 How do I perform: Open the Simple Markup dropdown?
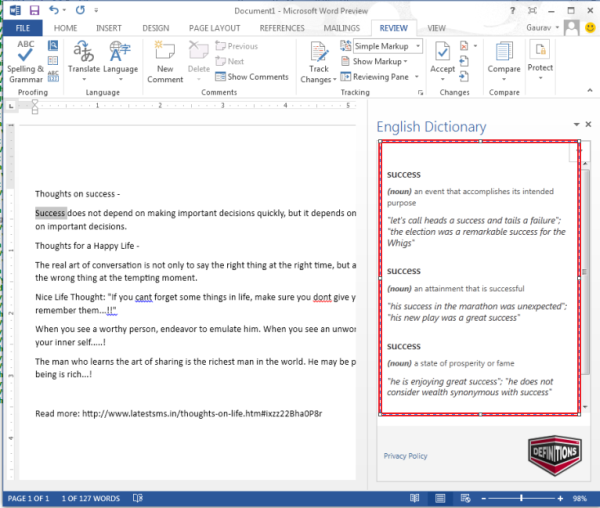[388, 46]
